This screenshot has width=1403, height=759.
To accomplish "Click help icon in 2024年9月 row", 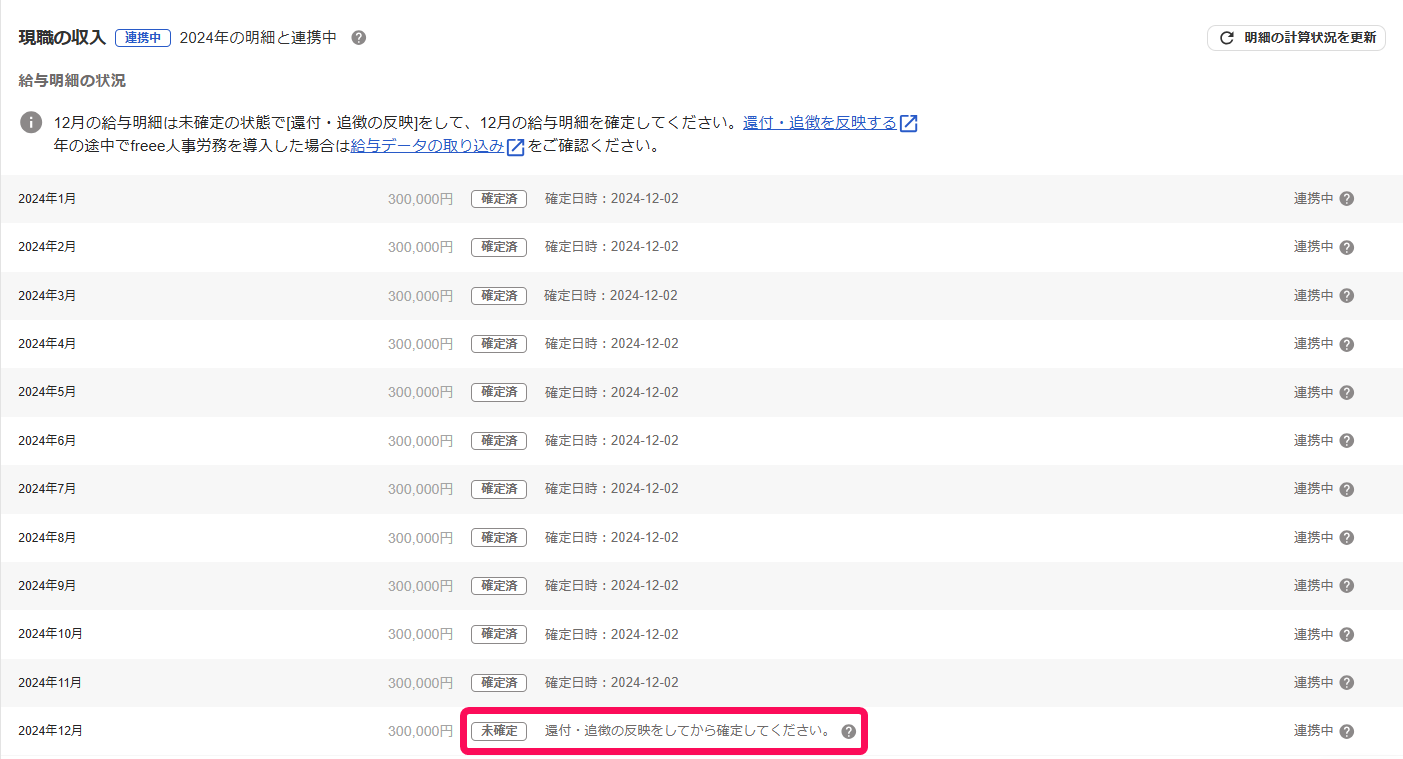I will (x=1347, y=586).
